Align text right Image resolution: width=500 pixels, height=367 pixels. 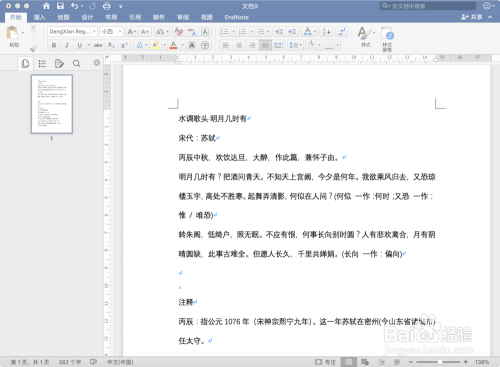point(252,45)
